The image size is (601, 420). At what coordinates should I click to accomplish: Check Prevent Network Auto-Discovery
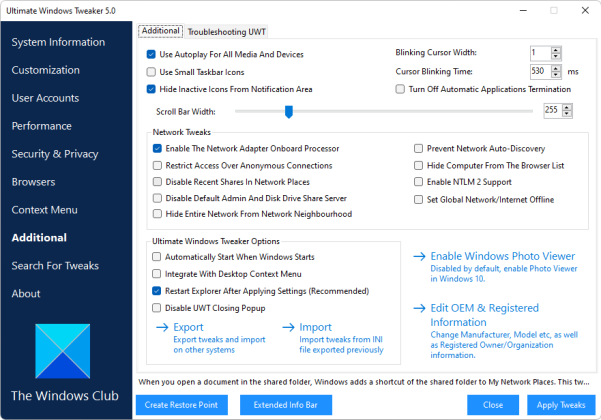tap(419, 148)
